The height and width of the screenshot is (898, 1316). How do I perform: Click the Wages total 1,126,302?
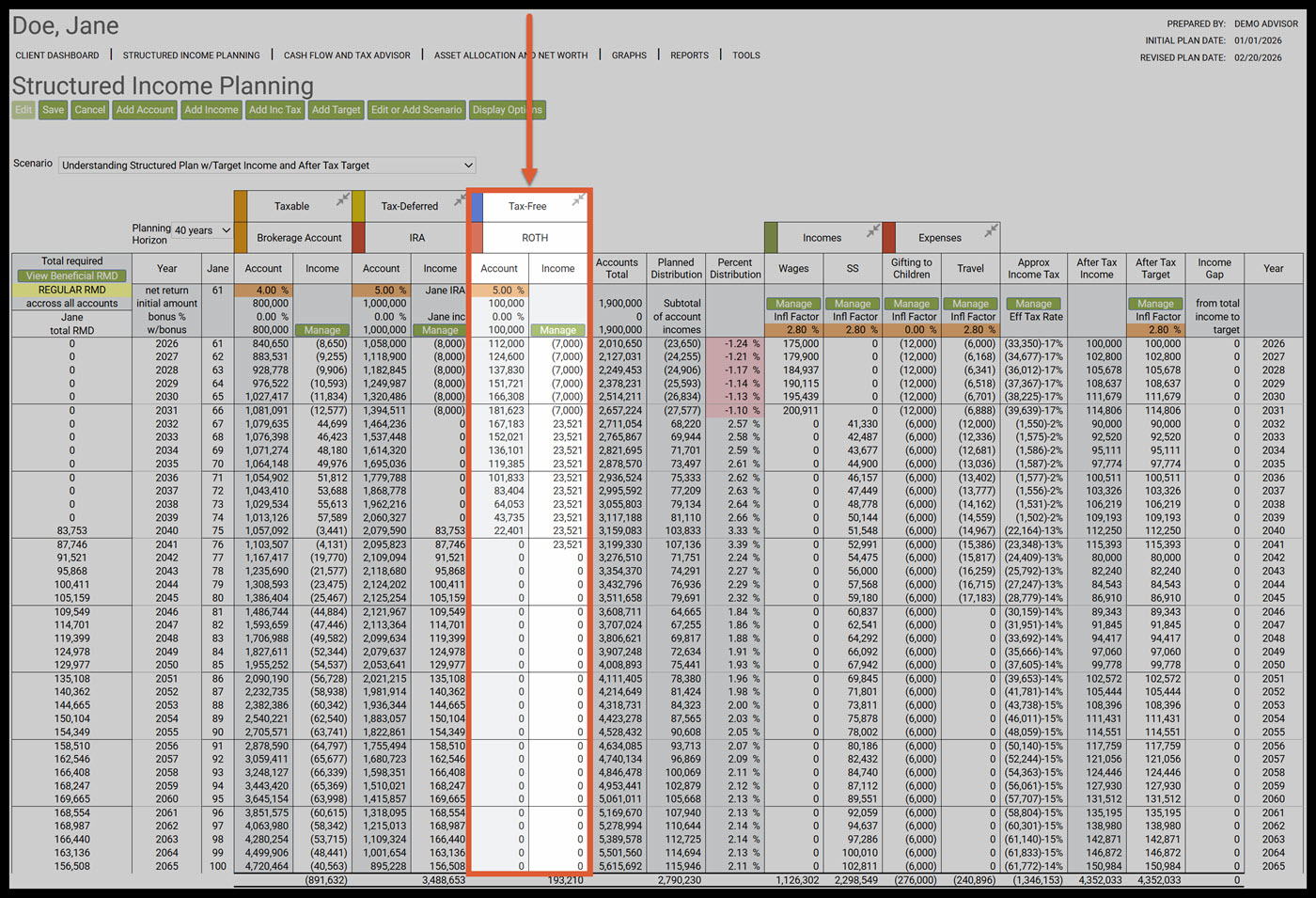coord(797,880)
